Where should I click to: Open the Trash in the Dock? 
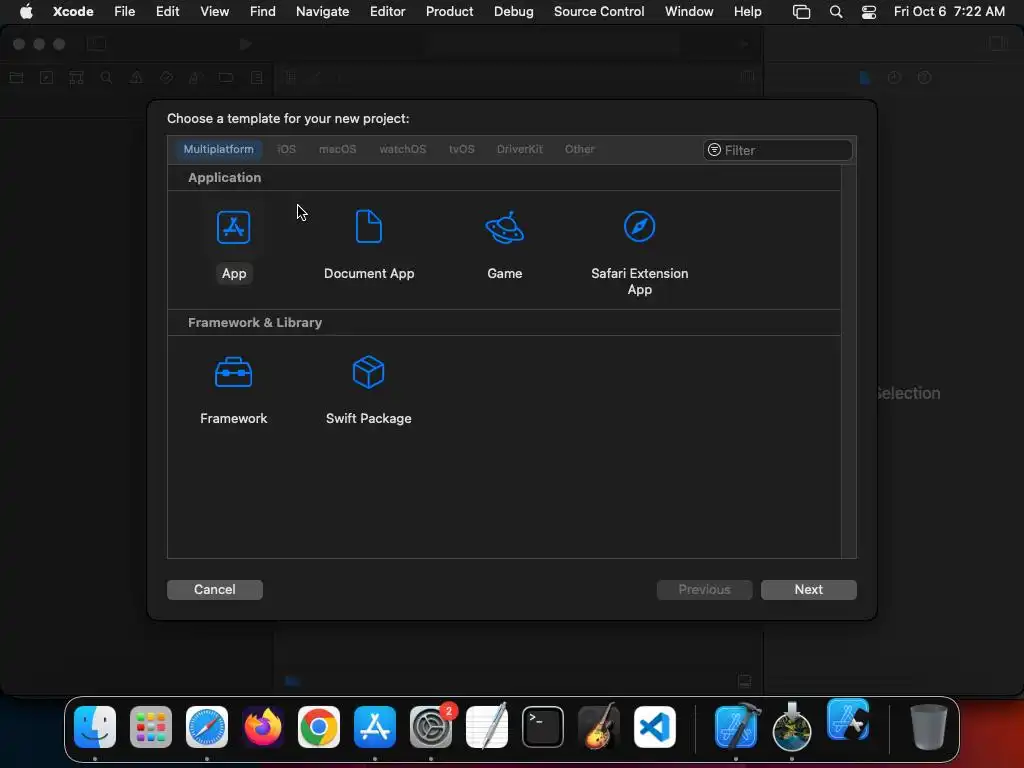(x=928, y=727)
